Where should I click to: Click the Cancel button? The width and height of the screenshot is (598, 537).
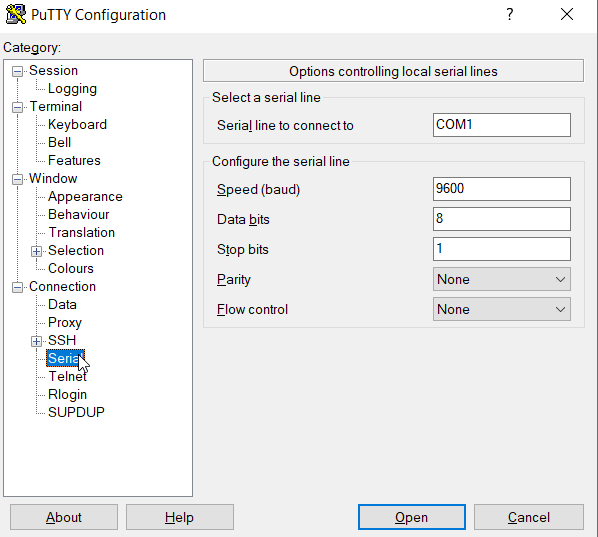coord(529,517)
